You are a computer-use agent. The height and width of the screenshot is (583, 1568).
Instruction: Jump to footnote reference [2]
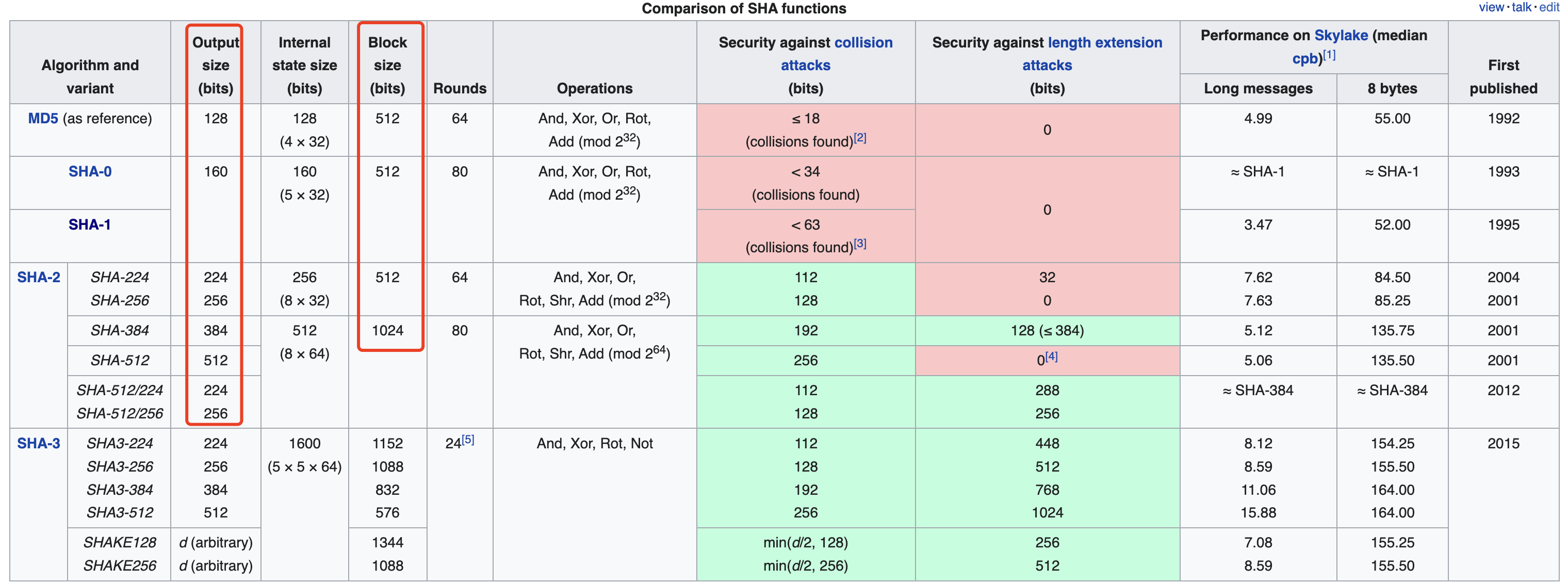(x=859, y=138)
